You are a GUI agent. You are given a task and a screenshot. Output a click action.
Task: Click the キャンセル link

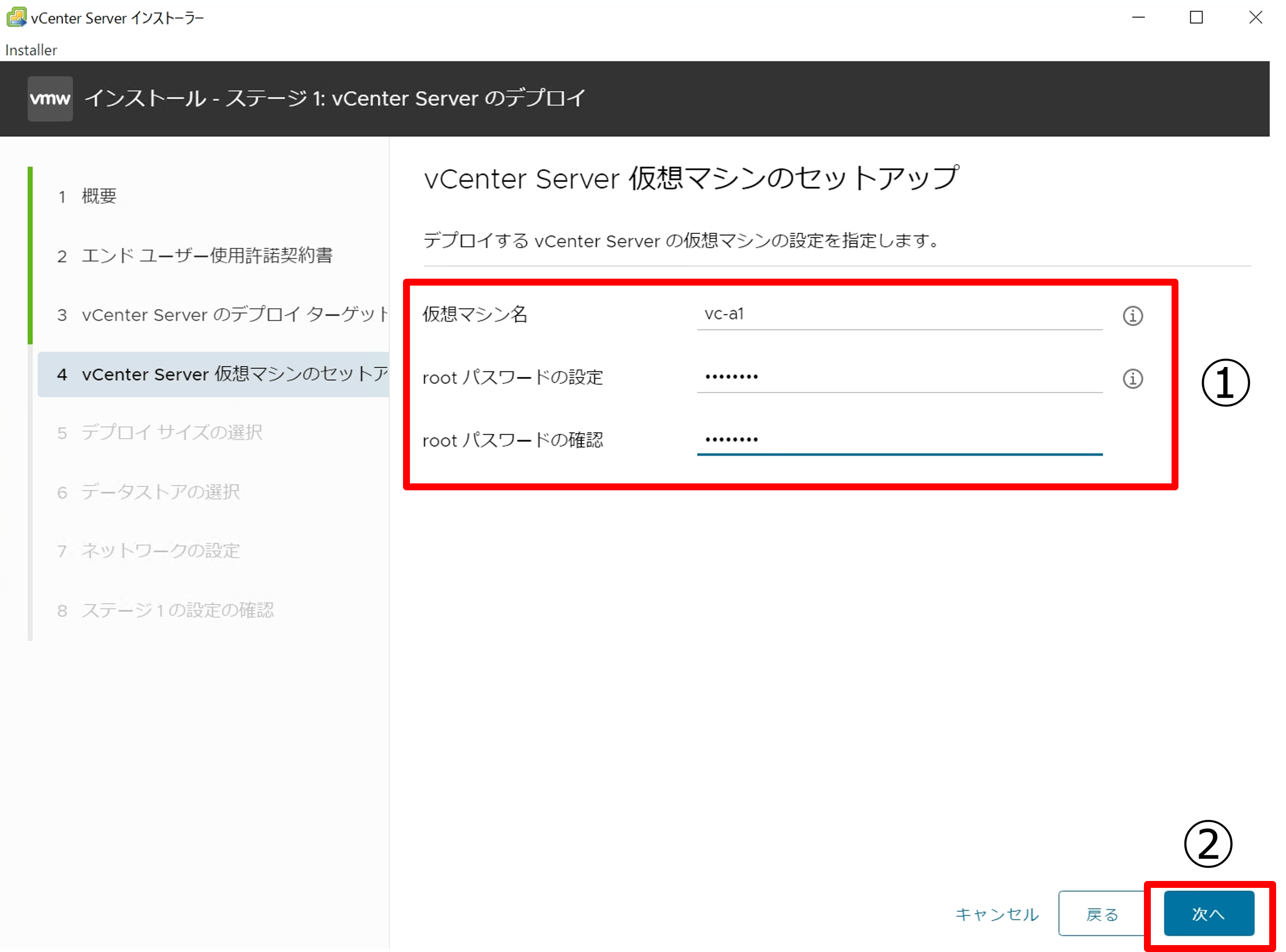(997, 914)
